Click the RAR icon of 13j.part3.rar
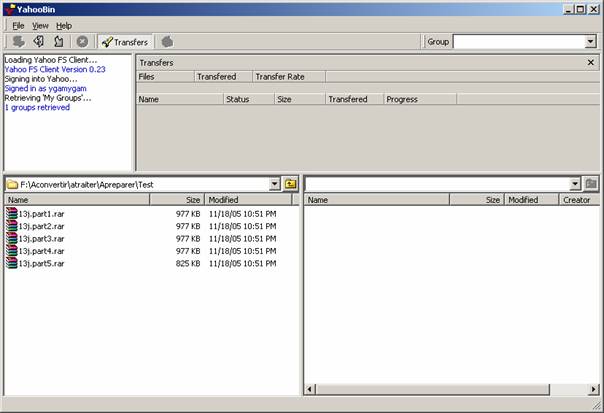The height and width of the screenshot is (413, 604). (x=12, y=238)
